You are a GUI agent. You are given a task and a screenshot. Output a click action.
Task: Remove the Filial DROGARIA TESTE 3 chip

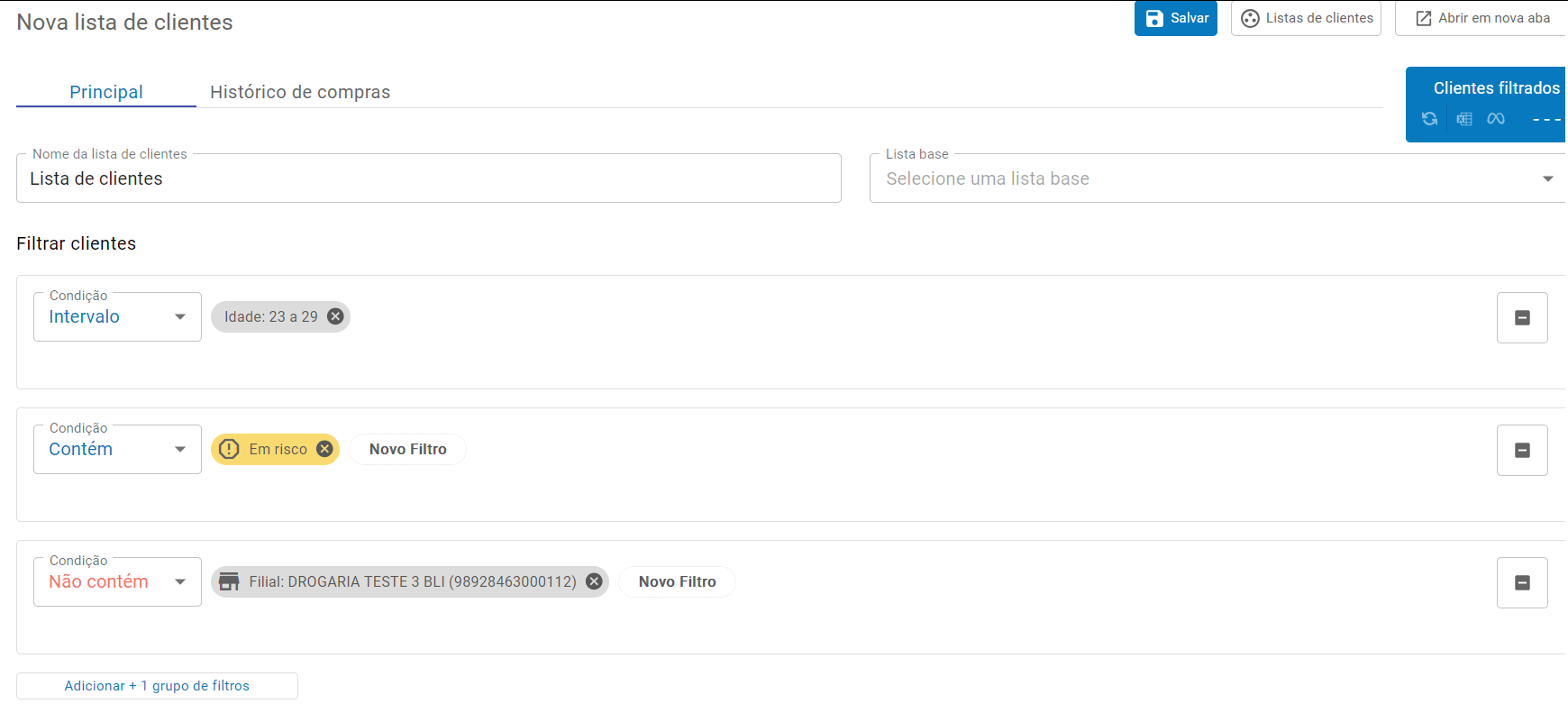594,581
